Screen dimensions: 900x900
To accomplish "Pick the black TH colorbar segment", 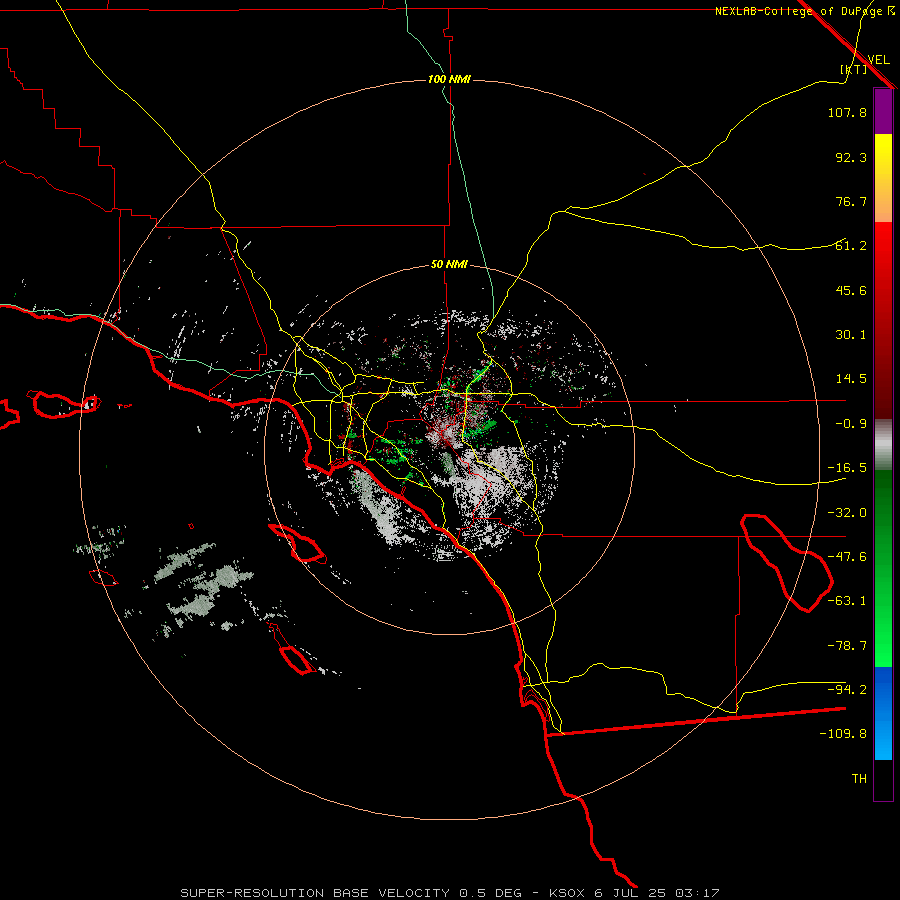I will click(883, 780).
